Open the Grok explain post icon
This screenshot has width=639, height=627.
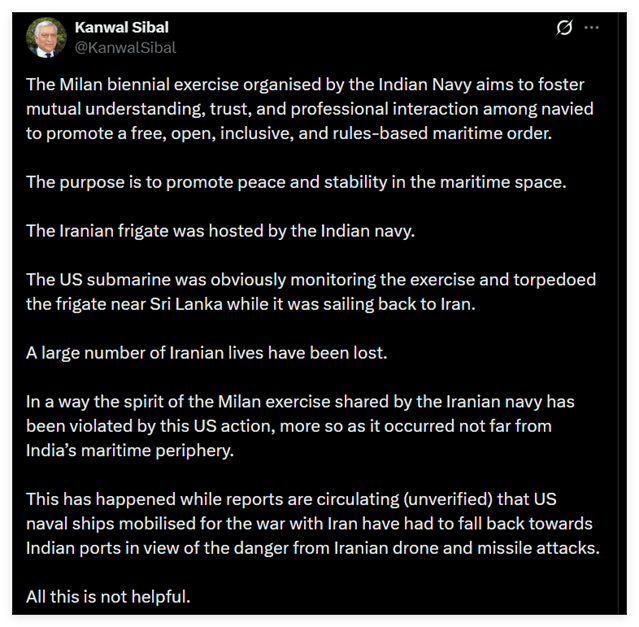tap(565, 27)
